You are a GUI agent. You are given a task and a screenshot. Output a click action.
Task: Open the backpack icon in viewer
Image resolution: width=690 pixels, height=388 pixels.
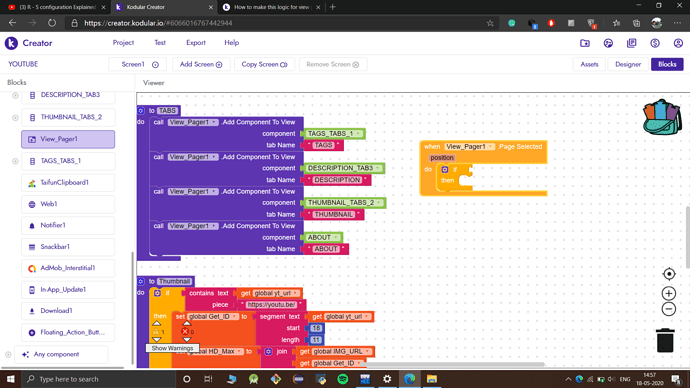(x=662, y=117)
